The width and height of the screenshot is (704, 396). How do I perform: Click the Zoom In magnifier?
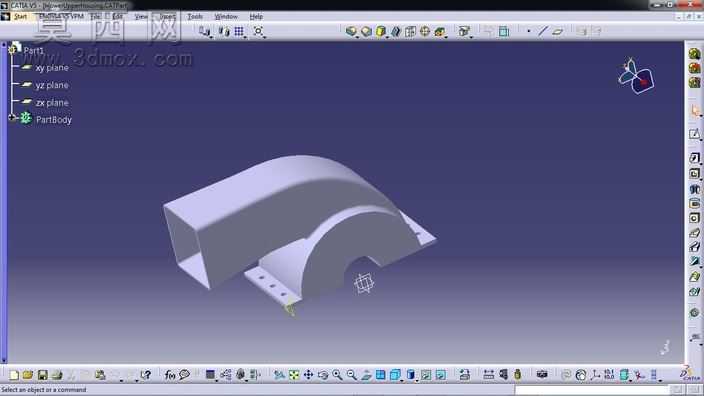pyautogui.click(x=337, y=375)
